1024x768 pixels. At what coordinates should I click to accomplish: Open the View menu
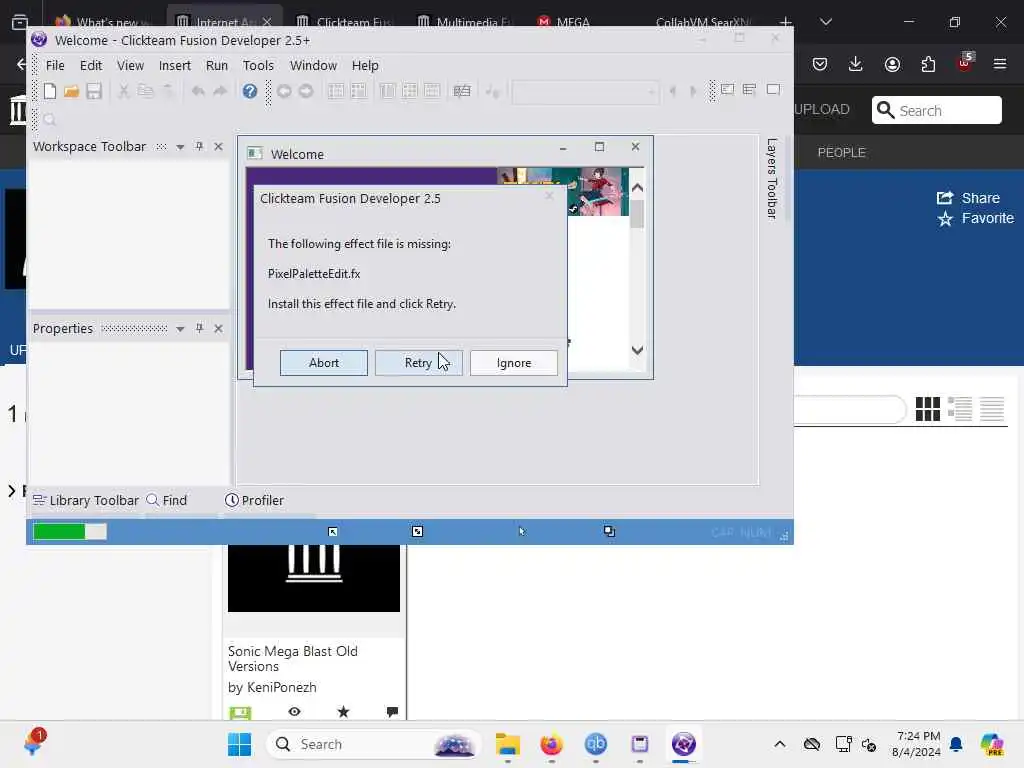pyautogui.click(x=130, y=65)
